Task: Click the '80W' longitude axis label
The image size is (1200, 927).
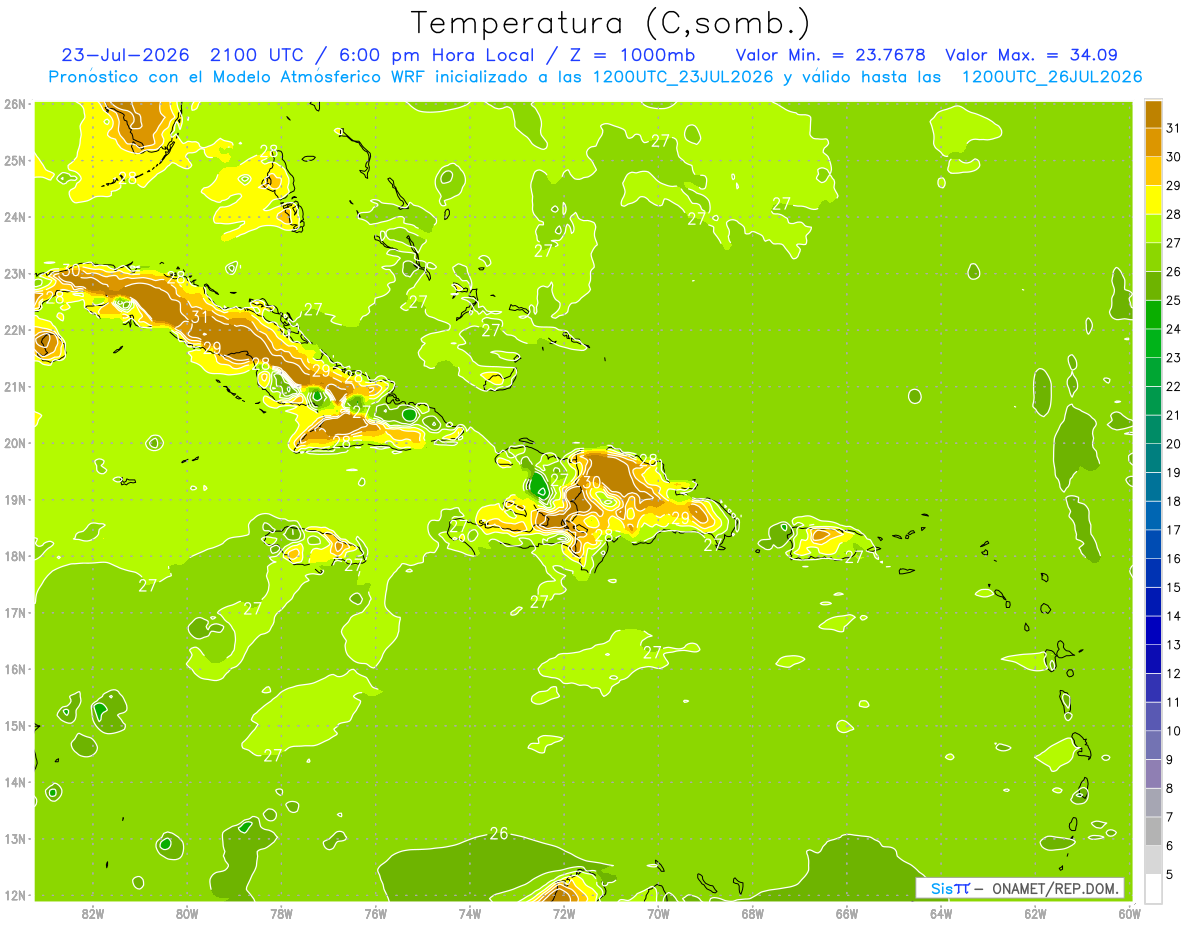Action: [x=187, y=913]
